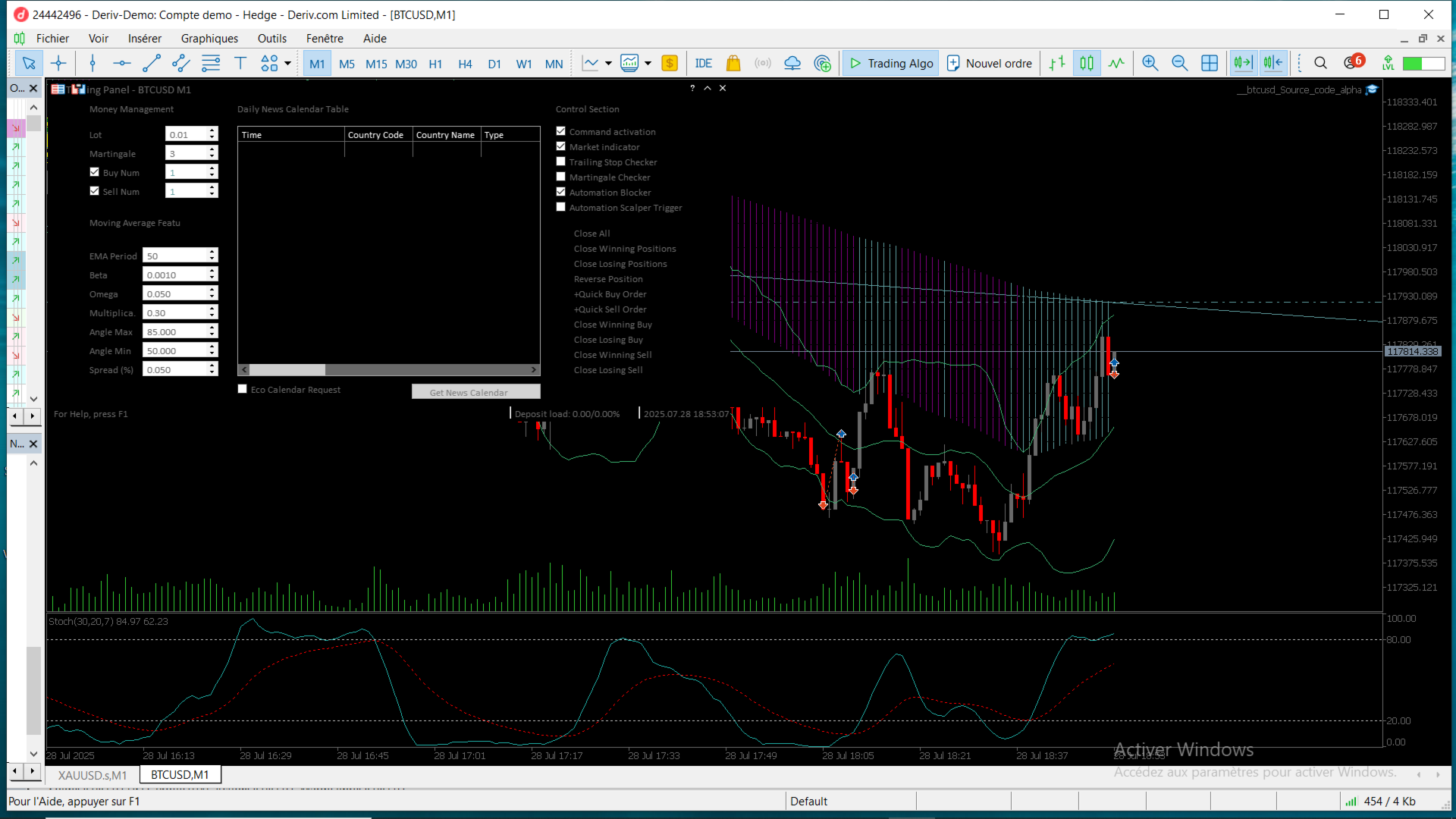Select the equidistant channel tool
The image size is (1456, 819).
pyautogui.click(x=180, y=64)
